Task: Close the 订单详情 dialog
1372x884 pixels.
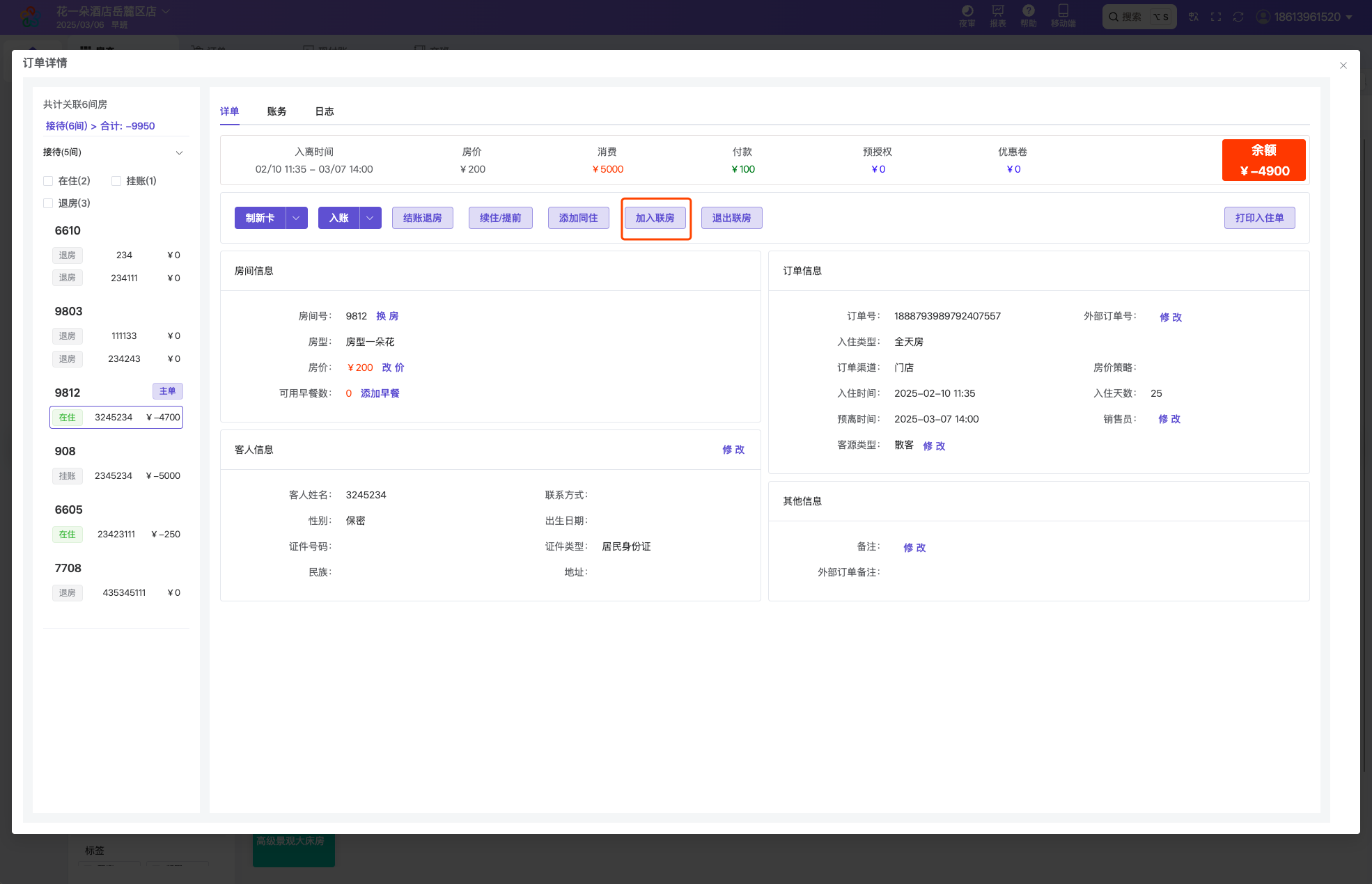Action: click(x=1343, y=65)
